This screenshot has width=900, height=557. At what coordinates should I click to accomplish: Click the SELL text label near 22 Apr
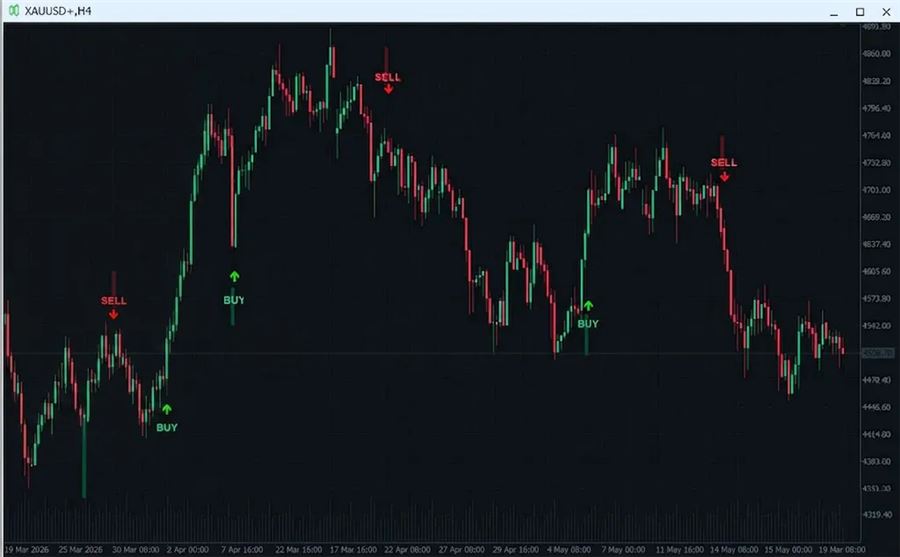click(387, 77)
